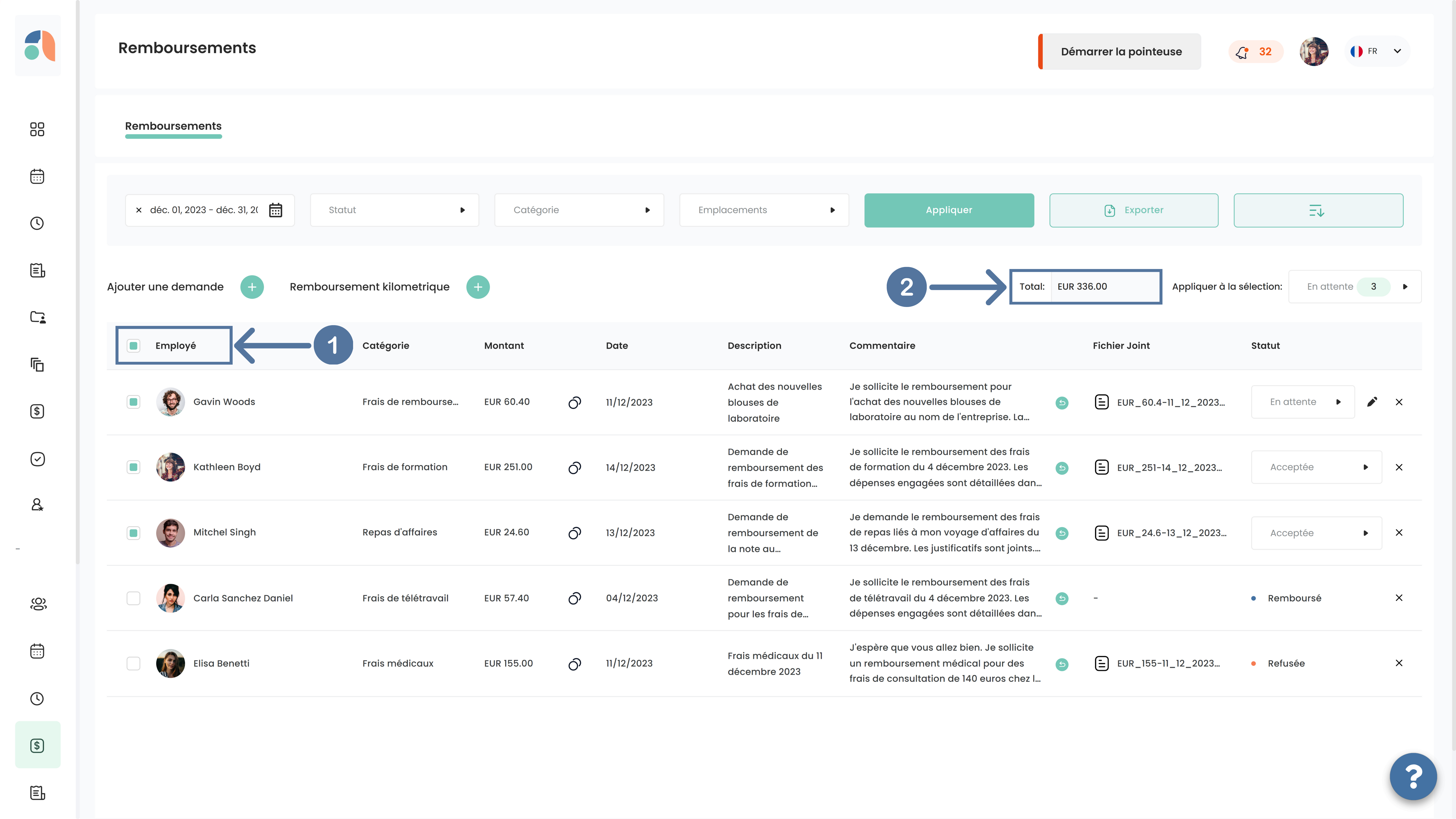Check Elisa Benetti row checkbox
Viewport: 1456px width, 819px height.
[133, 663]
